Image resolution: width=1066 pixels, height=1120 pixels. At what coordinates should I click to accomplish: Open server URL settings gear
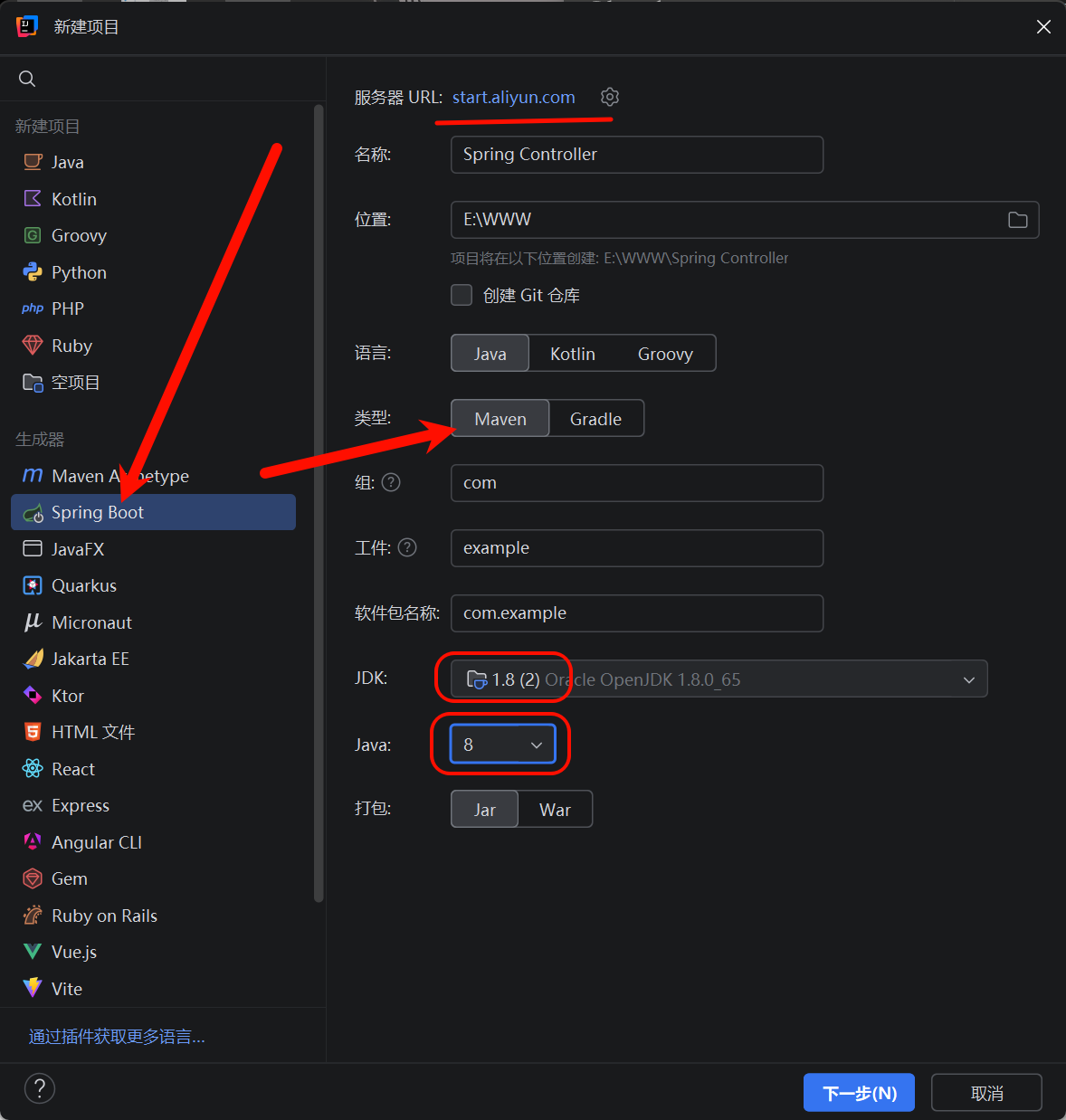[610, 97]
